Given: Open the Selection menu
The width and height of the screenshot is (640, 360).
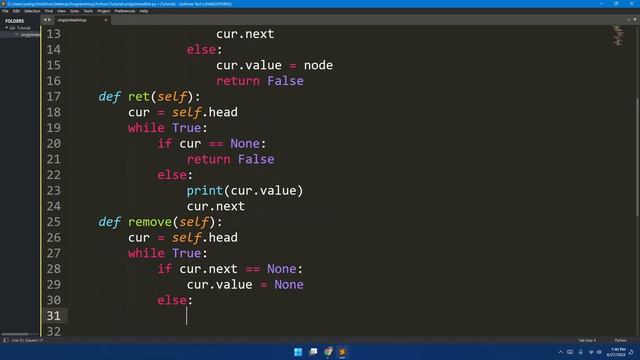Looking at the screenshot, I should (x=32, y=11).
